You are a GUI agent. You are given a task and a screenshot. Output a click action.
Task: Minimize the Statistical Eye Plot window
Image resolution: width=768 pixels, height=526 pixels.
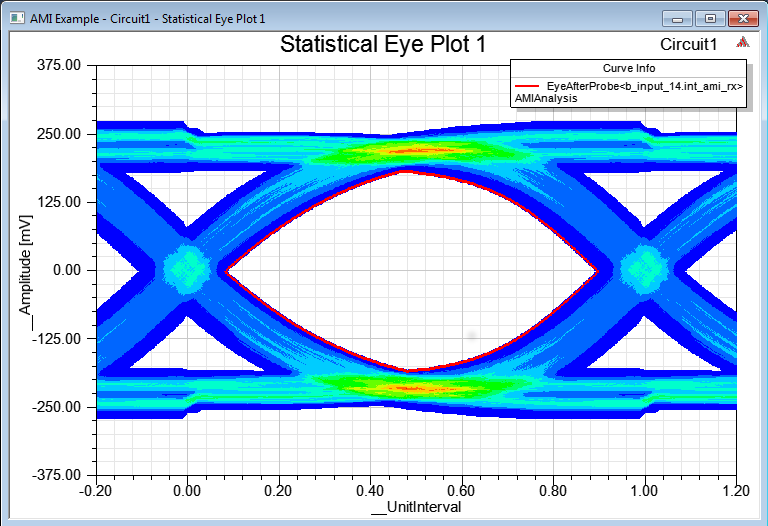[x=677, y=19]
